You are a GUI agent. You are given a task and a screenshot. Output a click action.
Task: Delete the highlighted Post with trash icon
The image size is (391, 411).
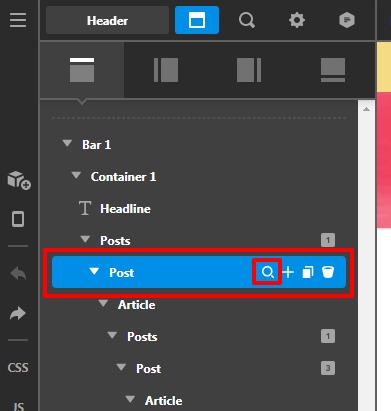[328, 272]
